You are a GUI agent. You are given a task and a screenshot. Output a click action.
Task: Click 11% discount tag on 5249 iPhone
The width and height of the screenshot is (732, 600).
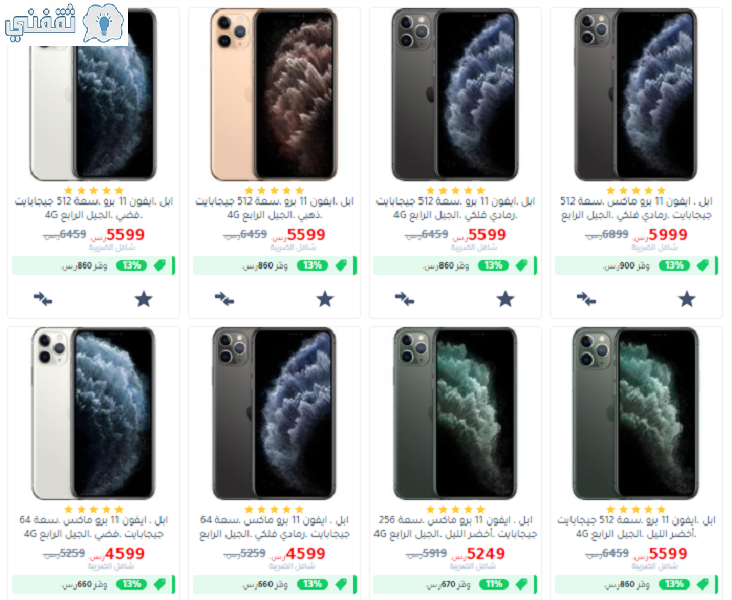493,584
